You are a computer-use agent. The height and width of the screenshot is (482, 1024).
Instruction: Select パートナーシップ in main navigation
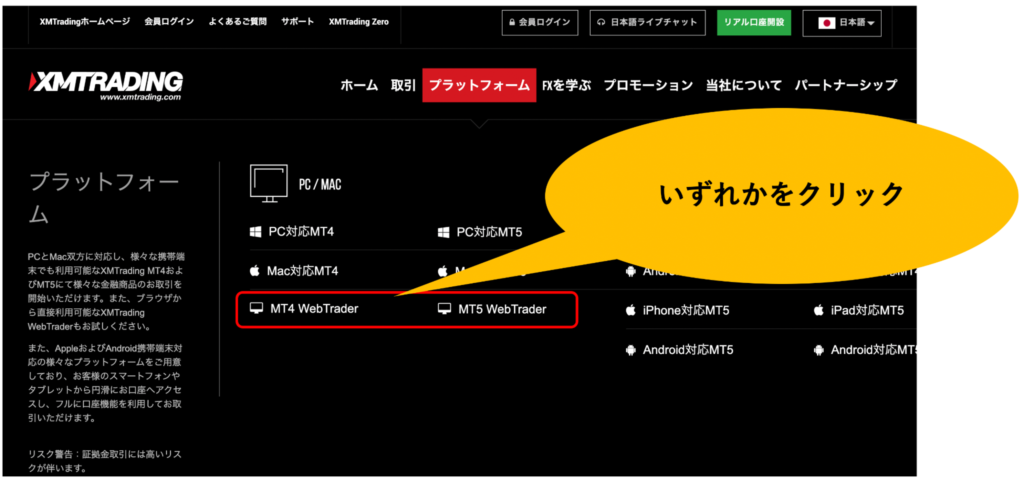846,85
